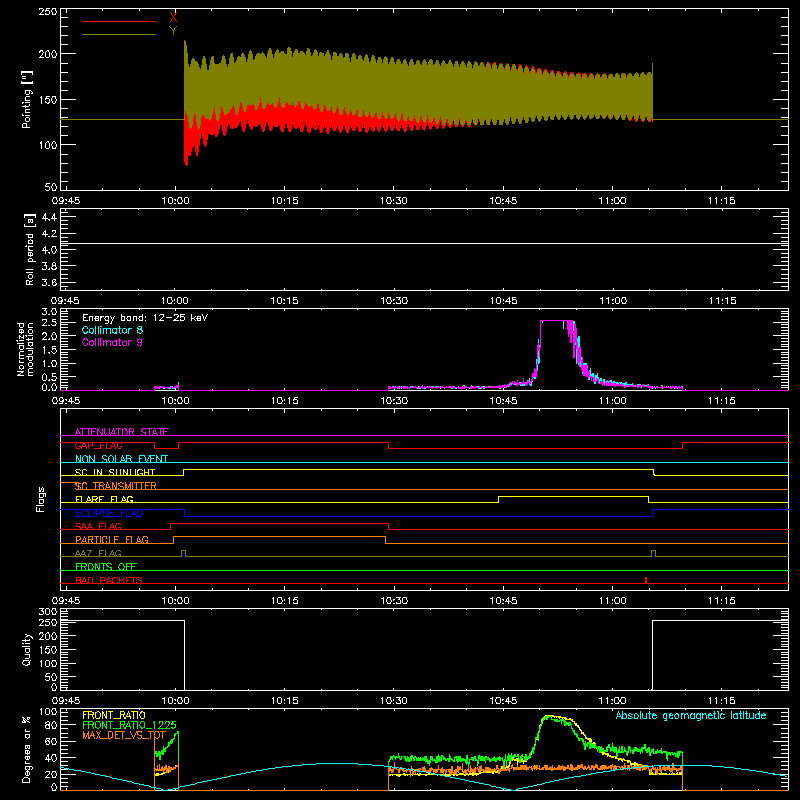
Task: Click the 11:00 label under Quality plot
Action: click(612, 701)
